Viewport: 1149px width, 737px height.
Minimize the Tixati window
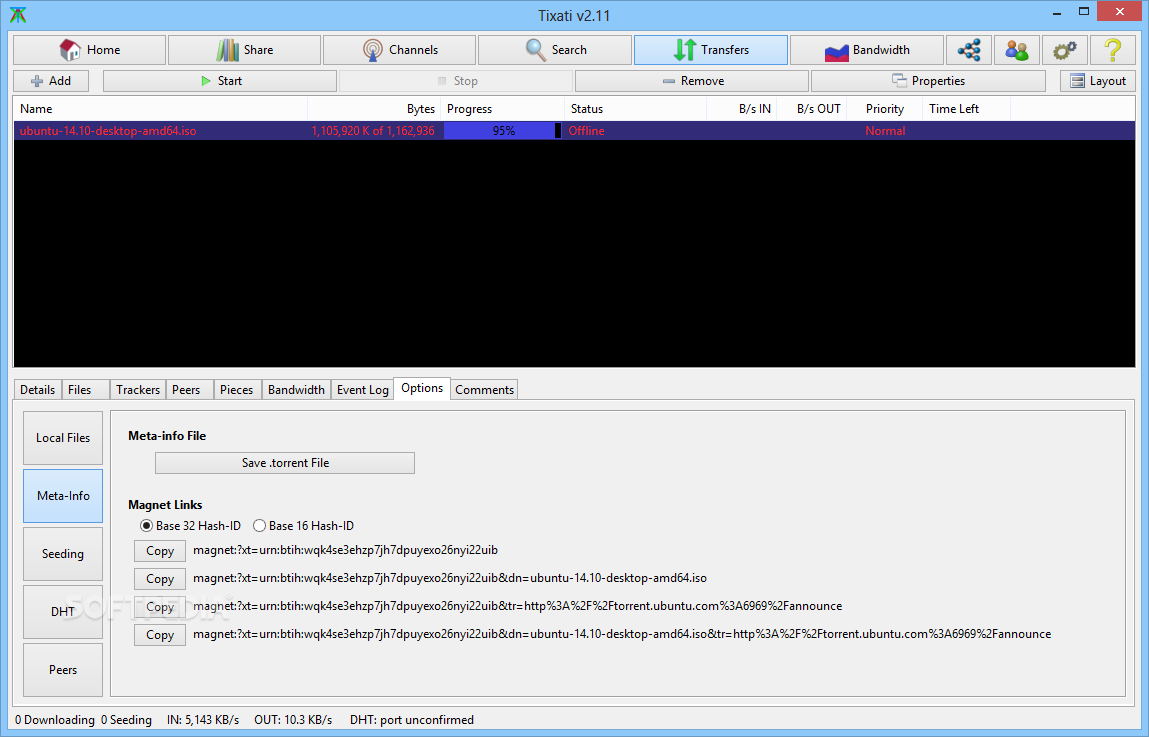pyautogui.click(x=1057, y=12)
